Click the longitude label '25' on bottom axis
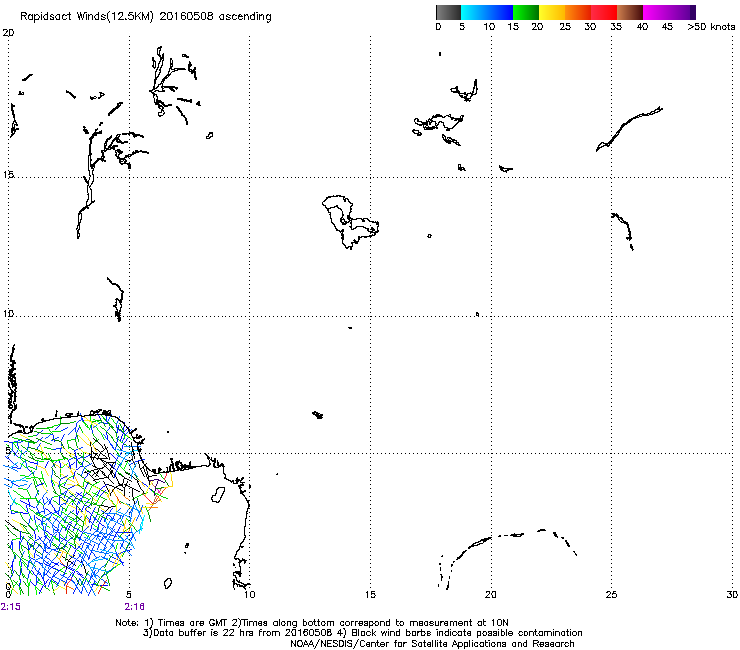Screen dimensions: 740x650 (x=611, y=595)
